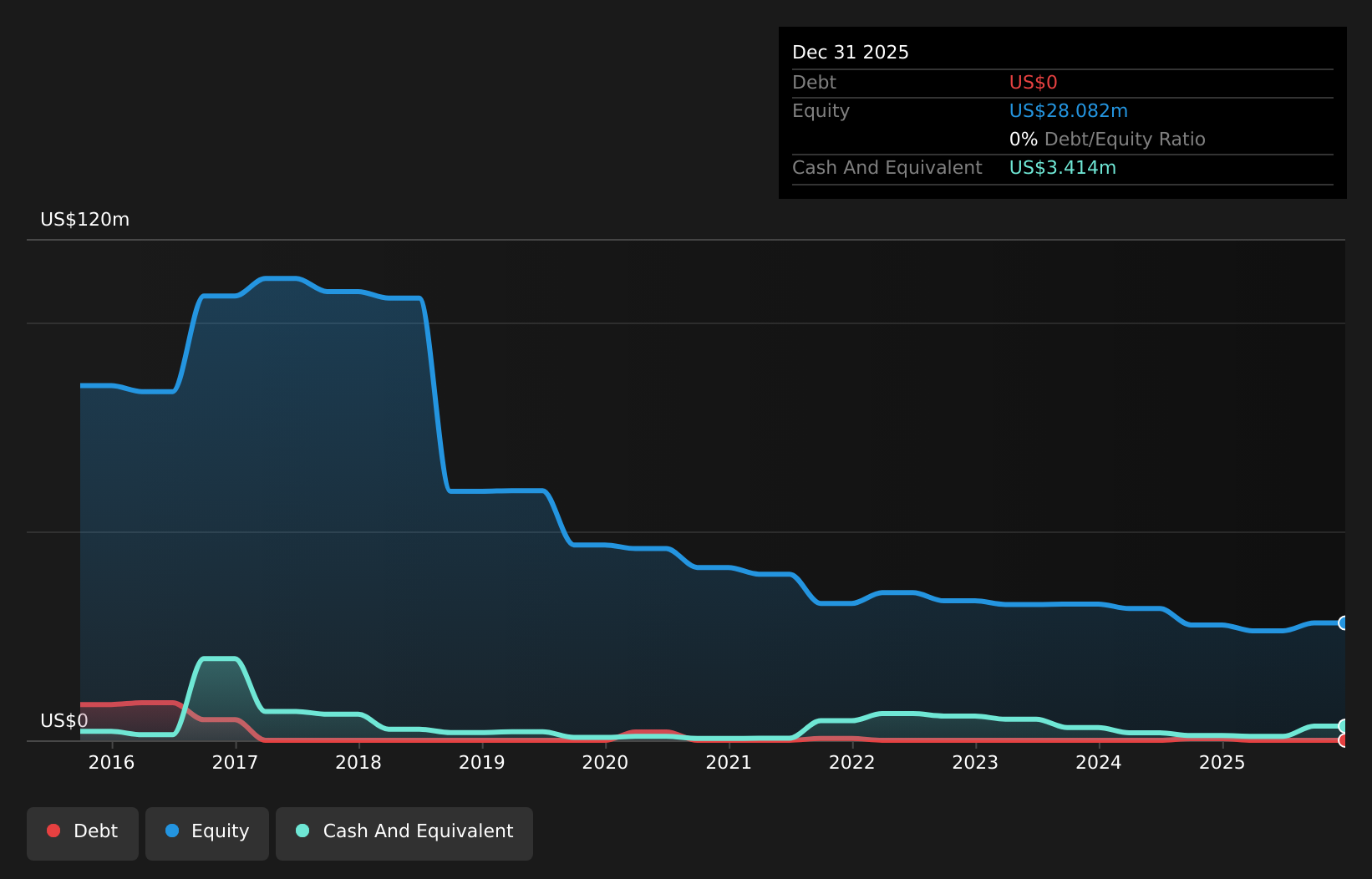The width and height of the screenshot is (1372, 879).
Task: Click the teal Cash endpoint marker
Action: point(1344,726)
